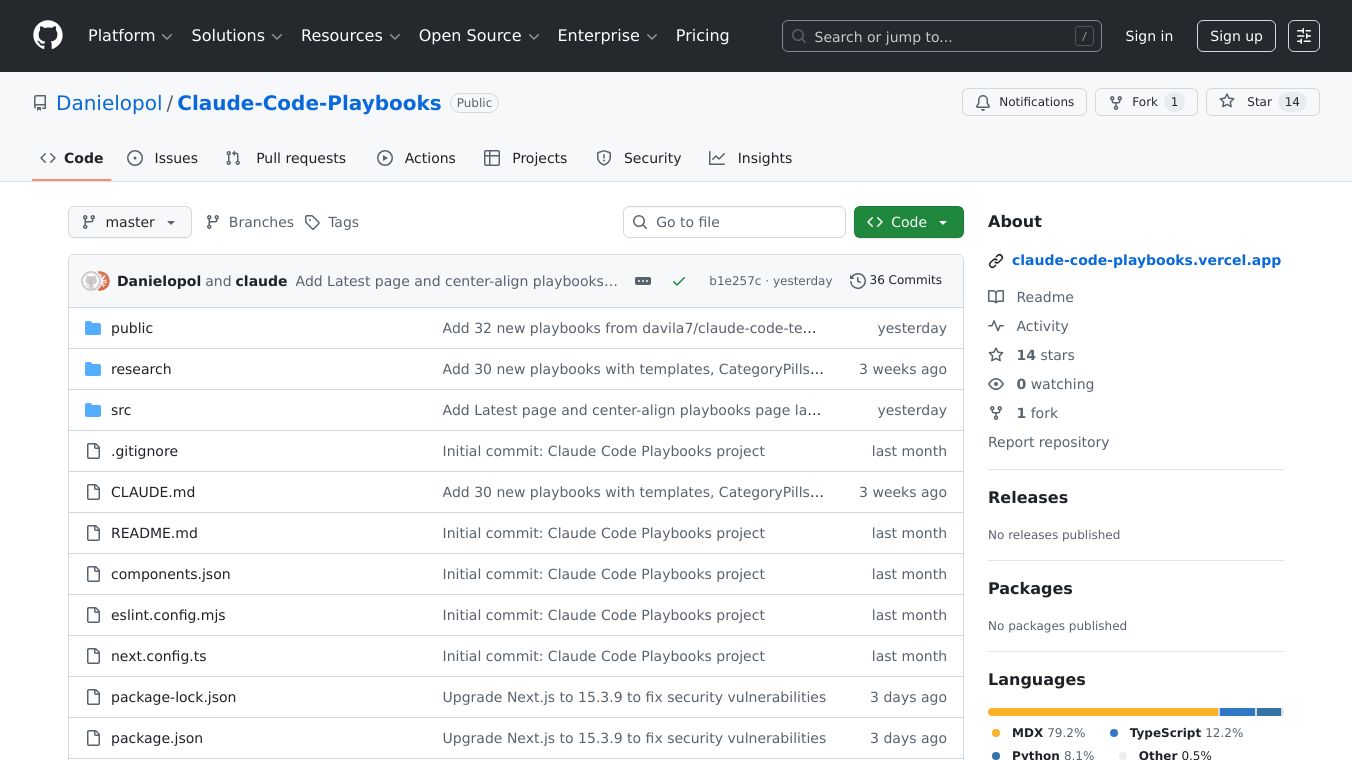Expand the green Code dropdown
1352x760 pixels.
click(941, 222)
